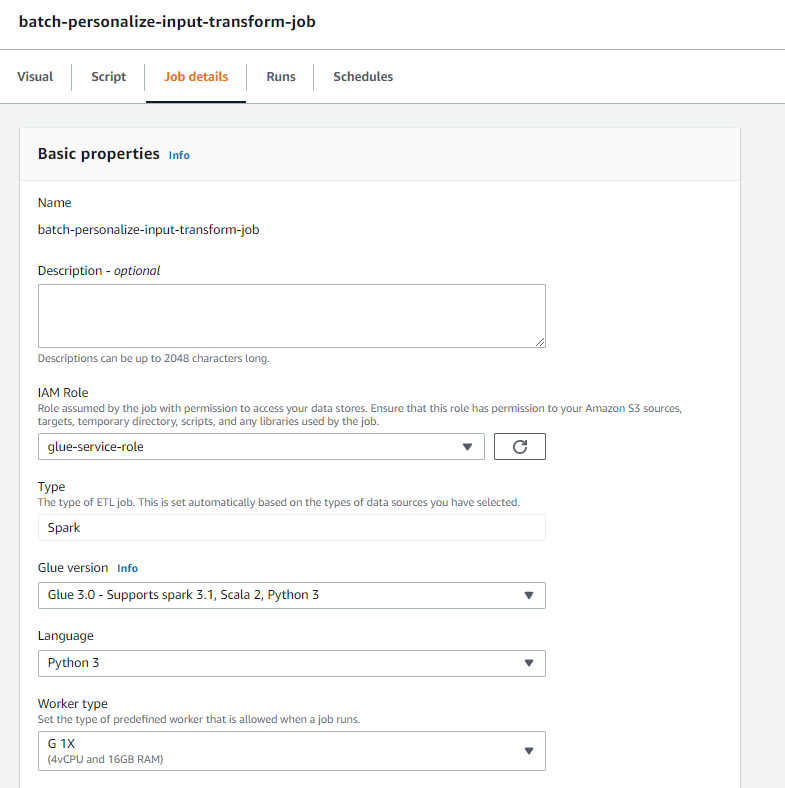Open the Worker type G 1X dropdown
The width and height of the screenshot is (785, 788).
coord(291,750)
